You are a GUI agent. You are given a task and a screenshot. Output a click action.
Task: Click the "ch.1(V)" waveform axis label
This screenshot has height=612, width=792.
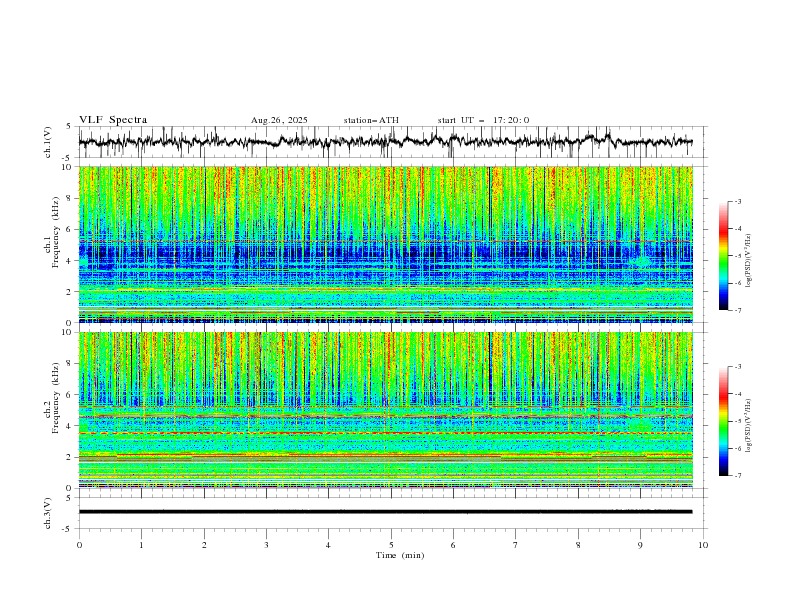click(48, 142)
